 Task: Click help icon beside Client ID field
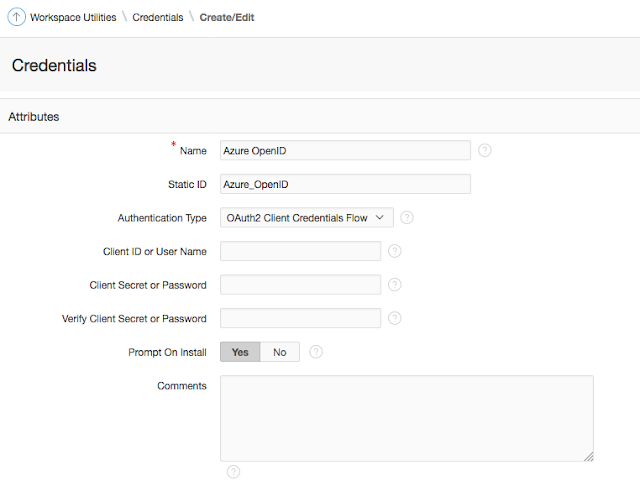[x=395, y=251]
